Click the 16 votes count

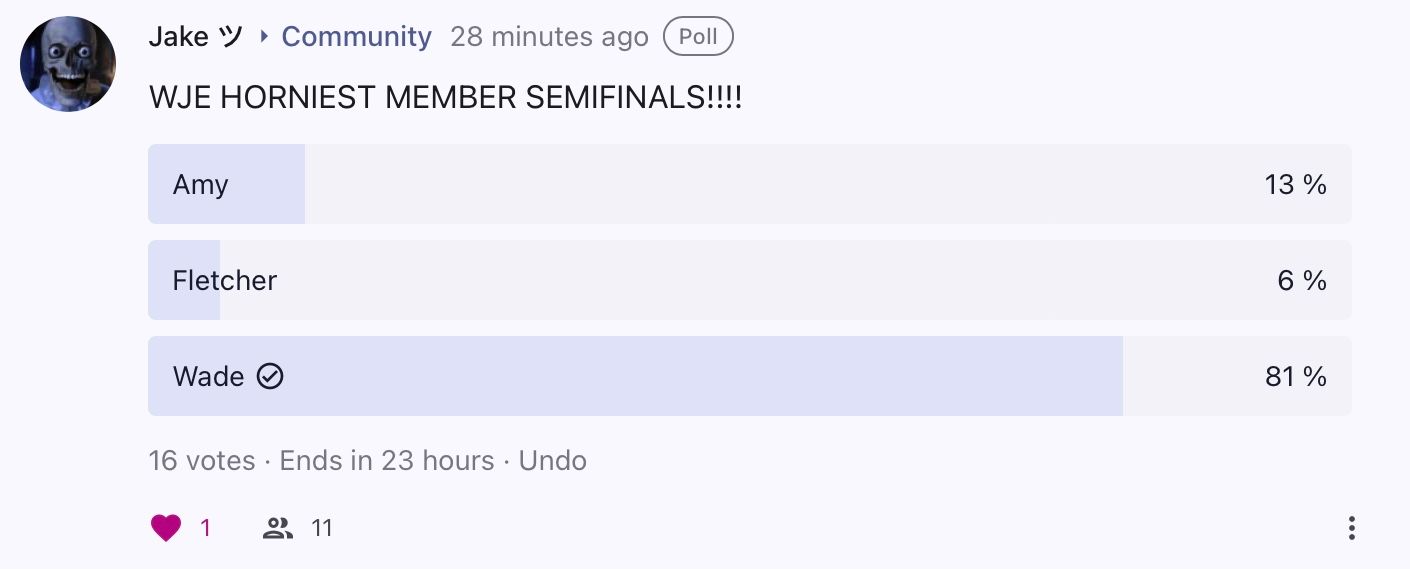pos(202,460)
